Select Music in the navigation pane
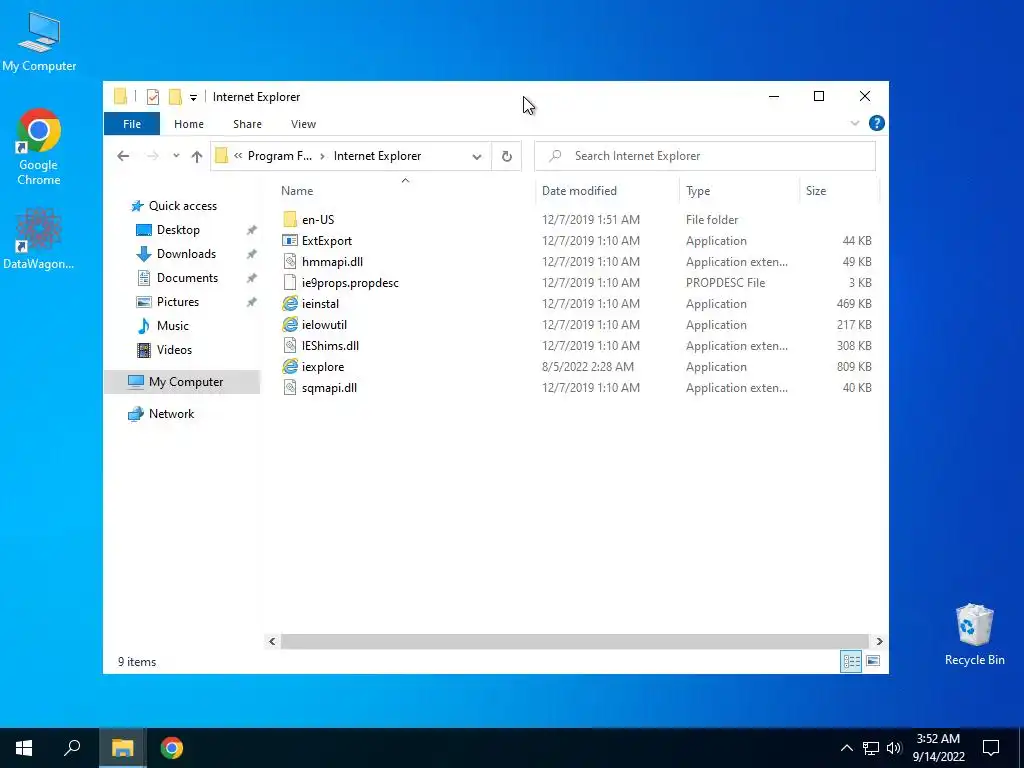1024x768 pixels. pos(162,326)
